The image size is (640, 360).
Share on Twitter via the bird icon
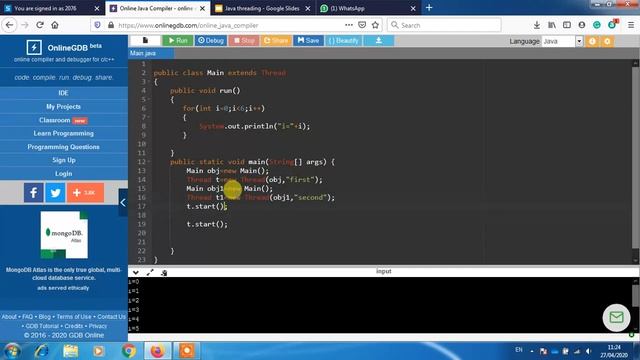pyautogui.click(x=55, y=193)
